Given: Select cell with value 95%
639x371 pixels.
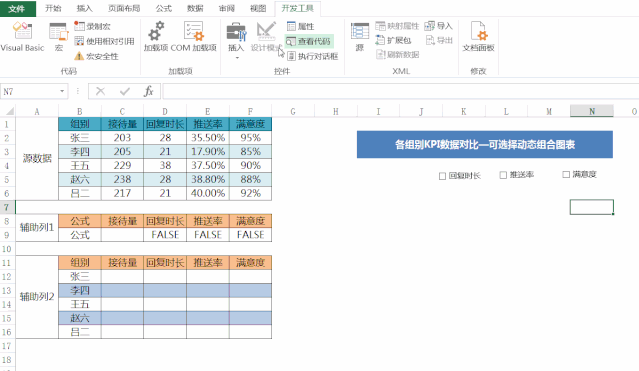Looking at the screenshot, I should pos(250,138).
